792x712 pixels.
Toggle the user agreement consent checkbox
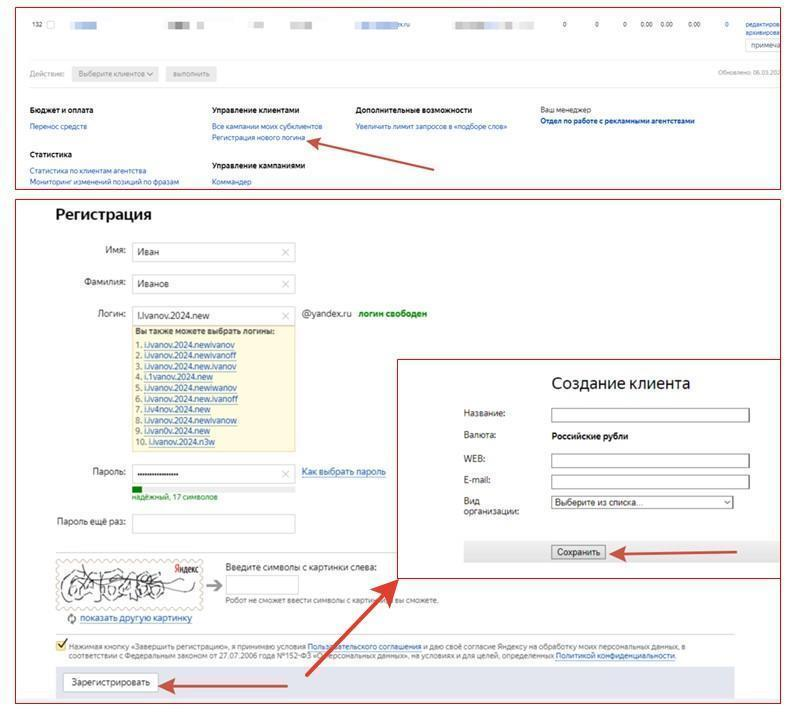pyautogui.click(x=61, y=644)
